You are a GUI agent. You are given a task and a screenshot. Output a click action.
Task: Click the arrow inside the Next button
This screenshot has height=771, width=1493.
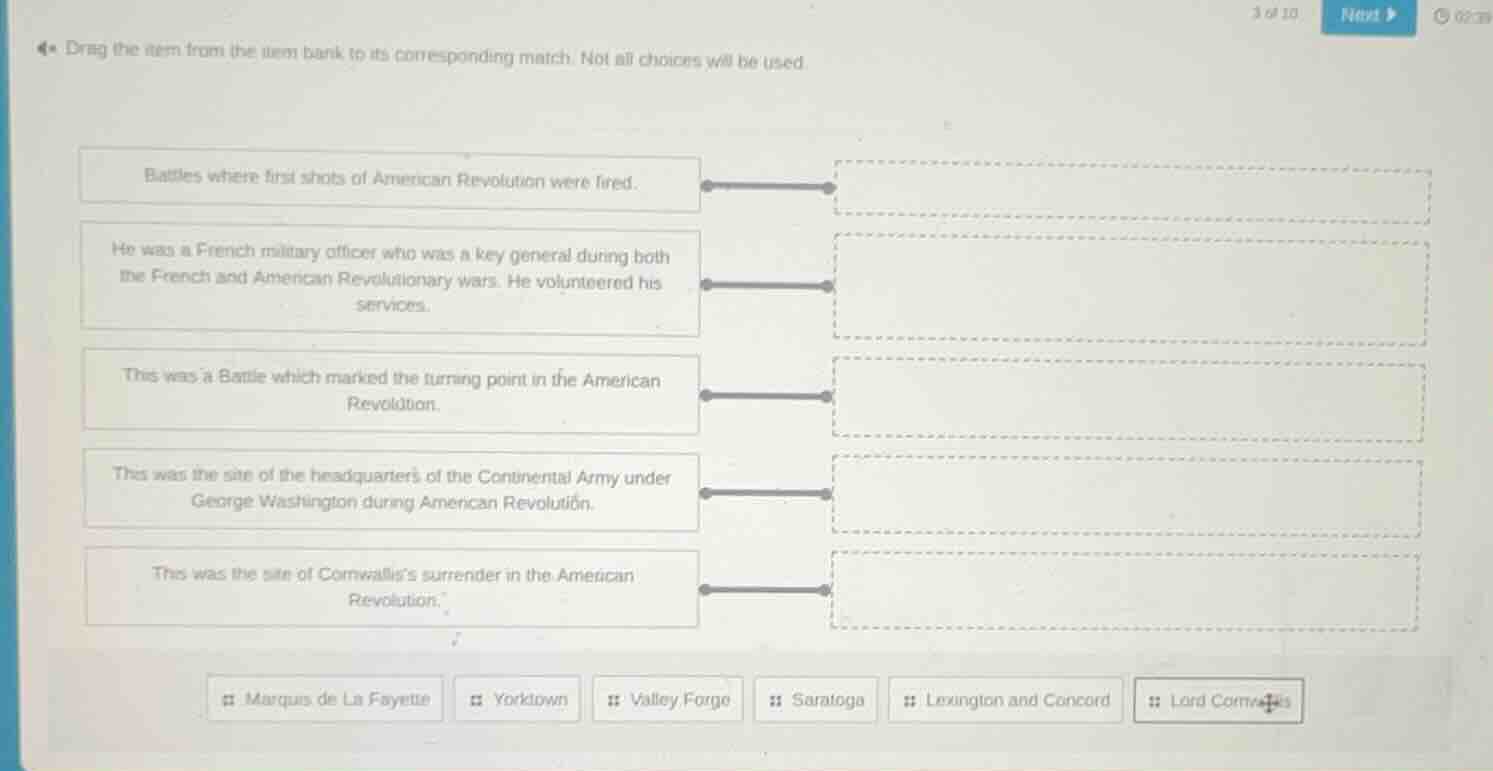(x=1387, y=17)
